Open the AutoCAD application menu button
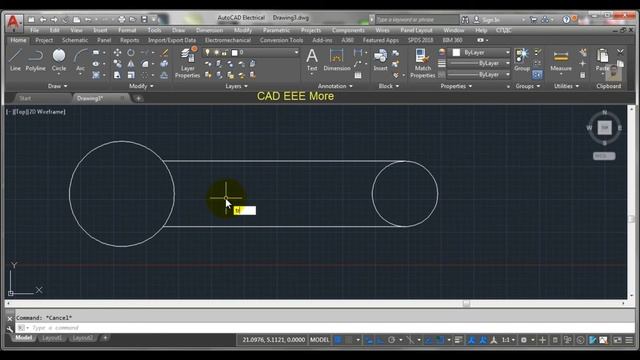640x360 pixels. coord(13,22)
